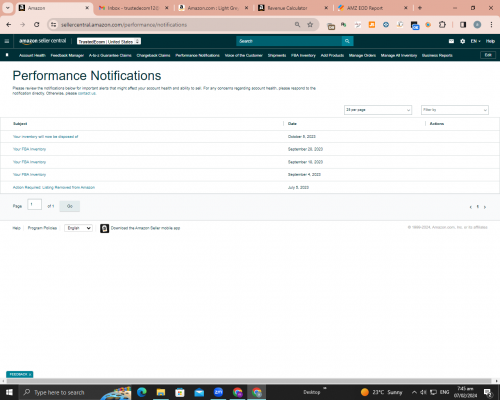Viewport: 500px width, 400px height.
Task: Open the Help link in the header
Action: tap(490, 41)
